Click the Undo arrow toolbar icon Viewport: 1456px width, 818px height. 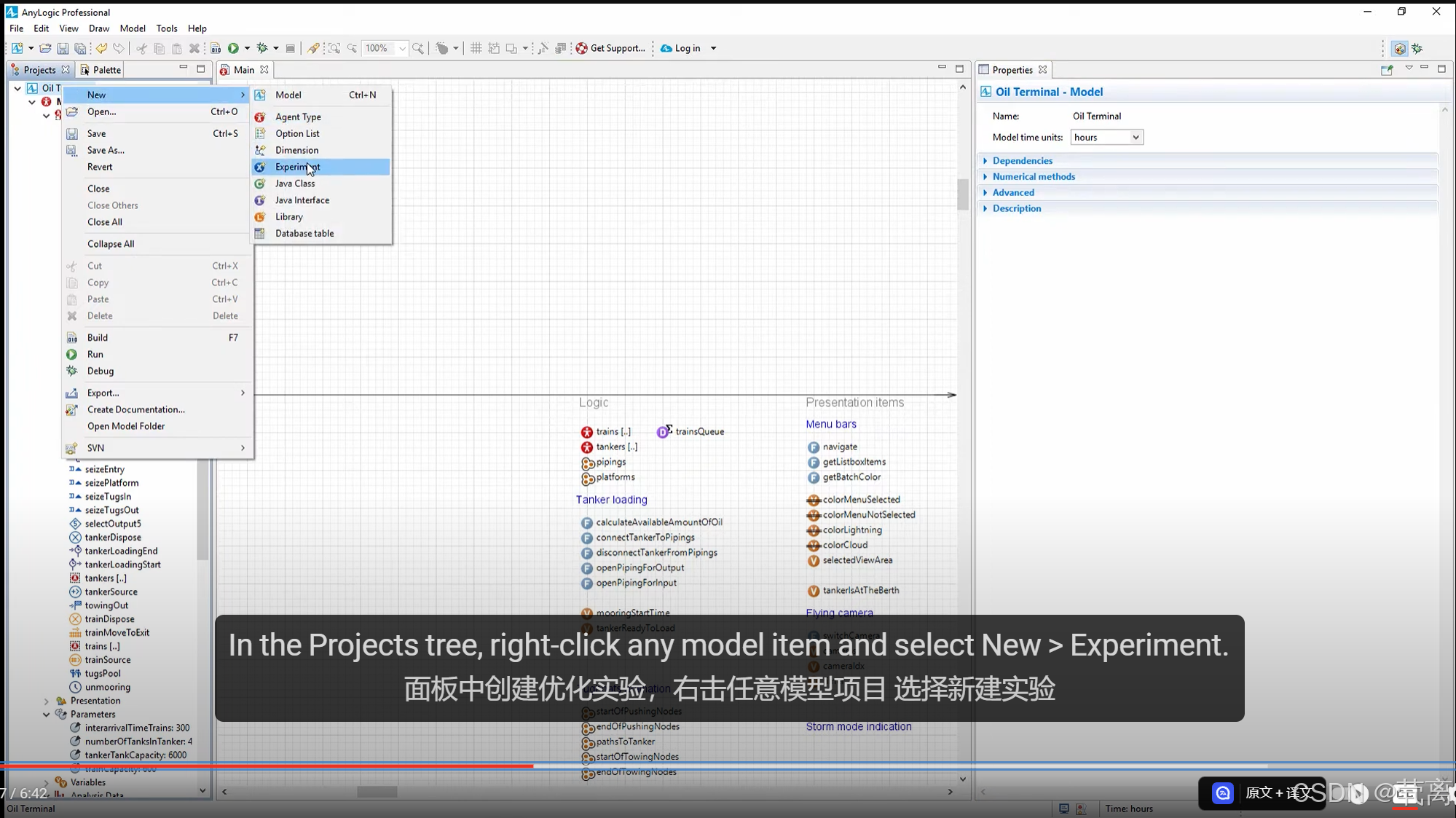pyautogui.click(x=101, y=48)
